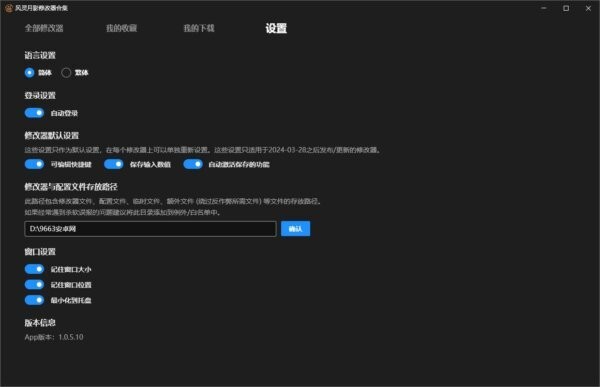Click the 语言设置 heading
The width and height of the screenshot is (600, 387).
coord(40,56)
